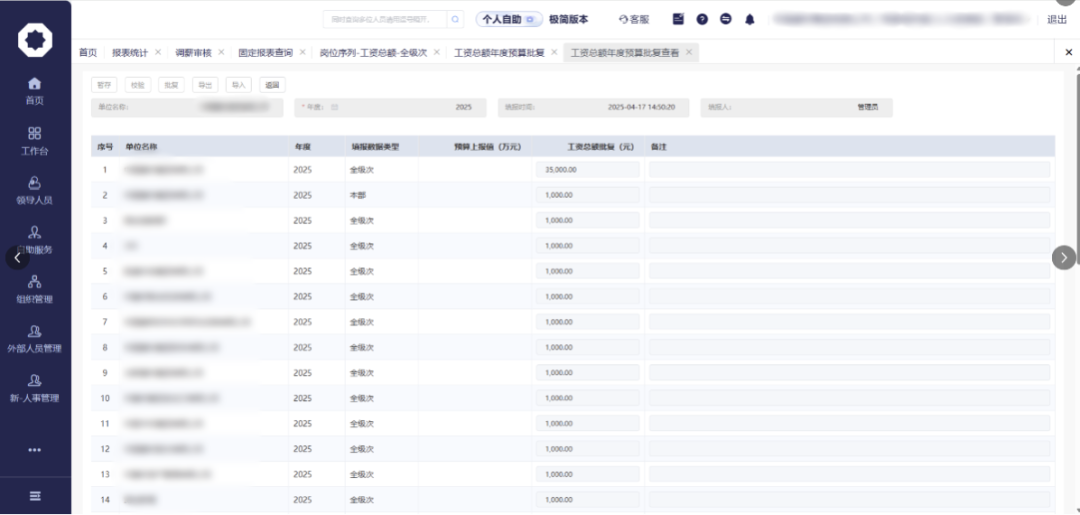Open 组织管理 in the sidebar
The image size is (1080, 515).
click(x=34, y=282)
